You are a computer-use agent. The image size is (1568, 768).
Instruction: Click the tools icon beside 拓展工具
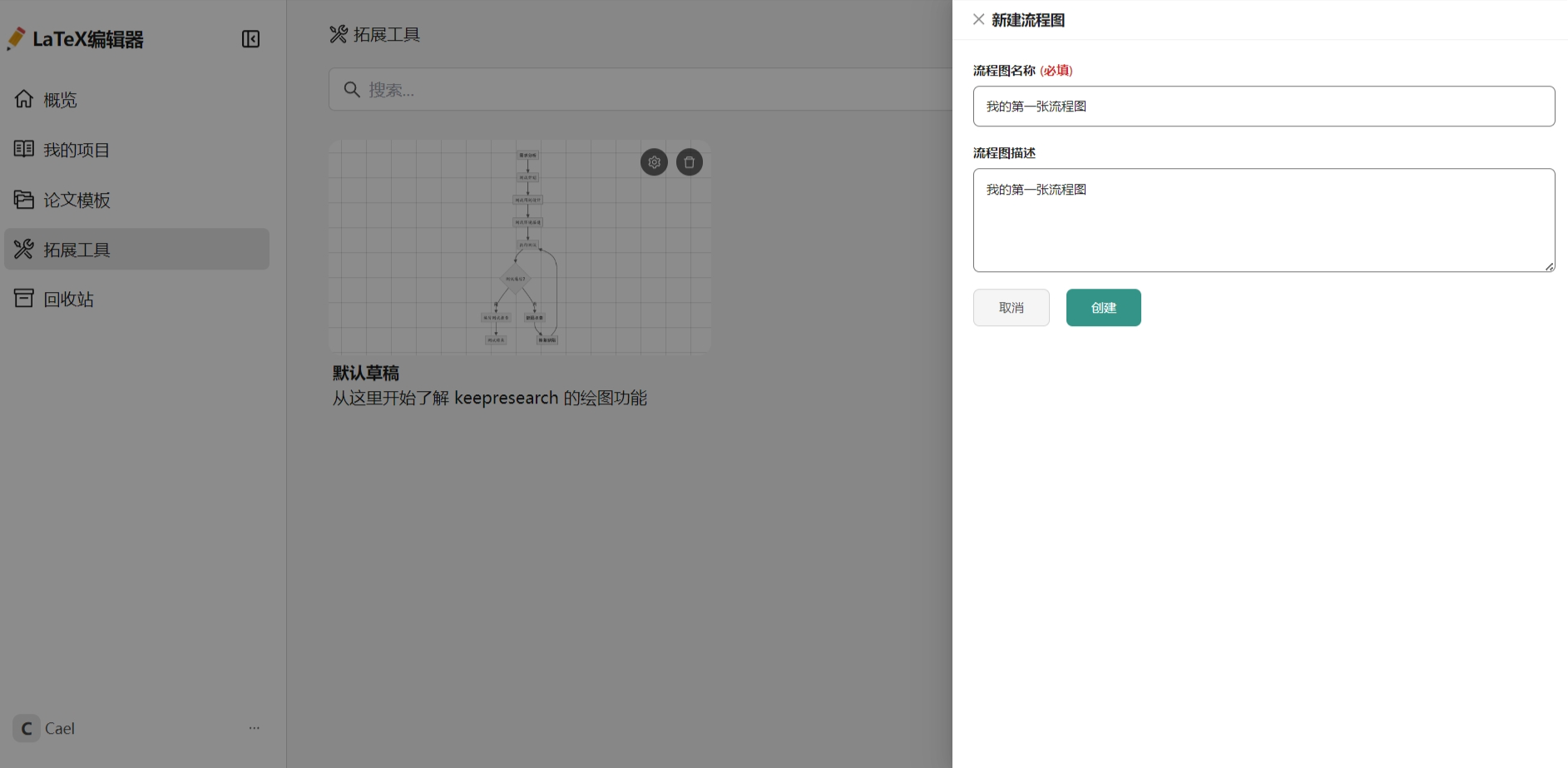point(24,249)
